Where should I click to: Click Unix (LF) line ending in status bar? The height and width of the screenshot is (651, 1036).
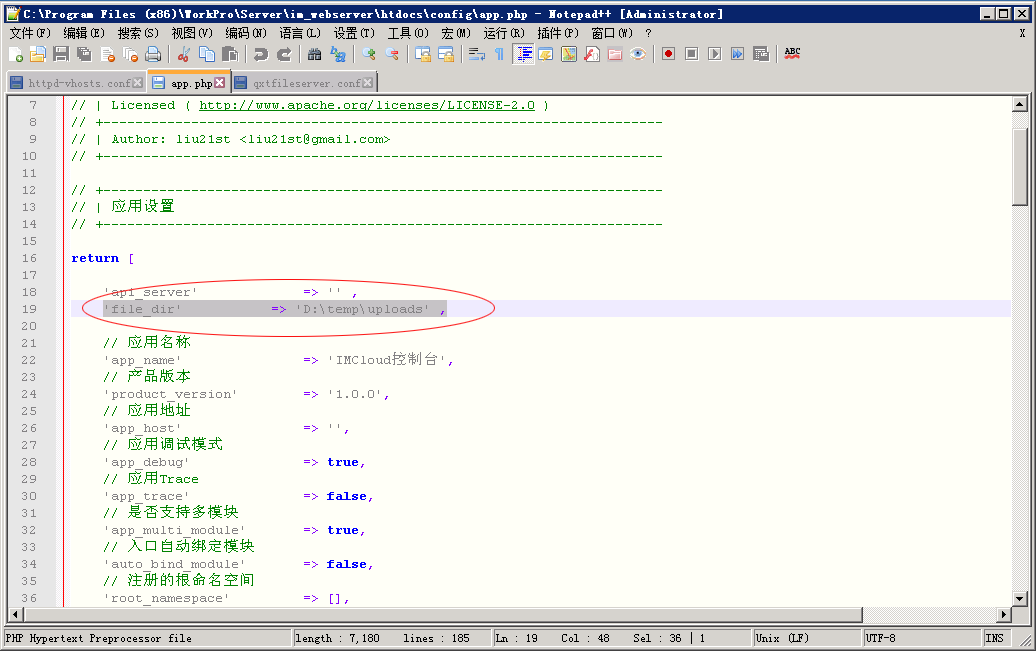point(782,638)
